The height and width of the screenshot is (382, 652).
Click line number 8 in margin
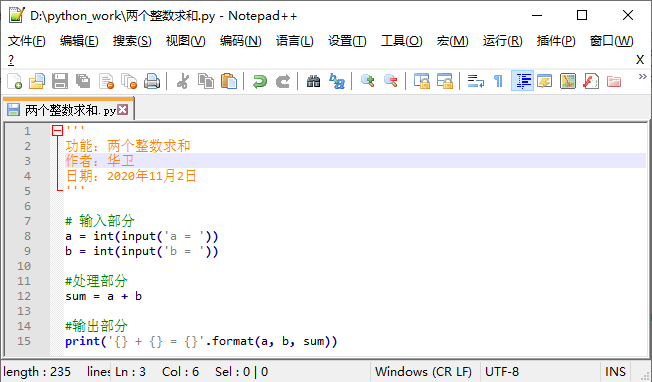pos(27,236)
